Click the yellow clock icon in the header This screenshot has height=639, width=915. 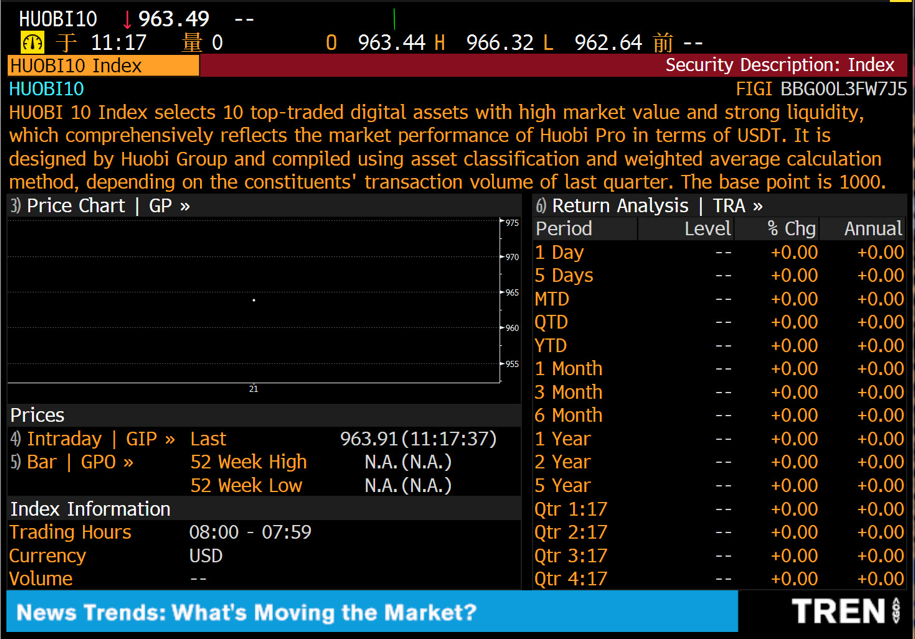[x=33, y=42]
